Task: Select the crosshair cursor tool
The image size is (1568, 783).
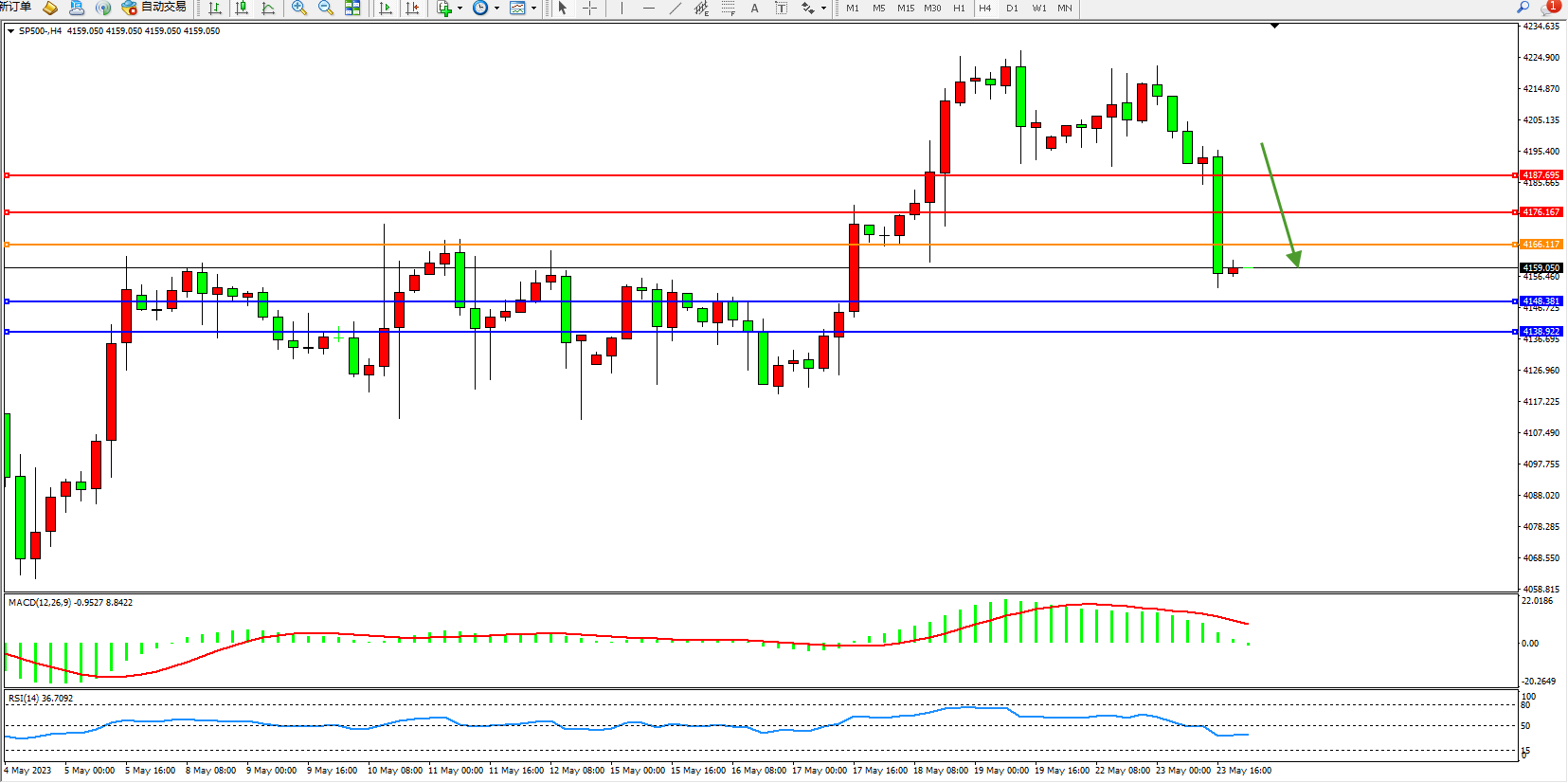Action: (589, 9)
